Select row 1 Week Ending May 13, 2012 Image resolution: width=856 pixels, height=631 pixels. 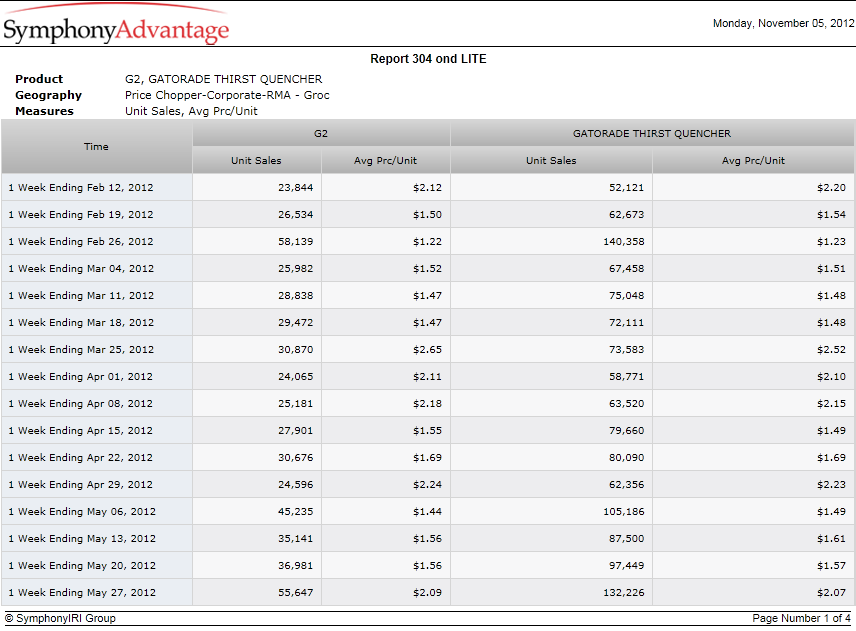428,539
